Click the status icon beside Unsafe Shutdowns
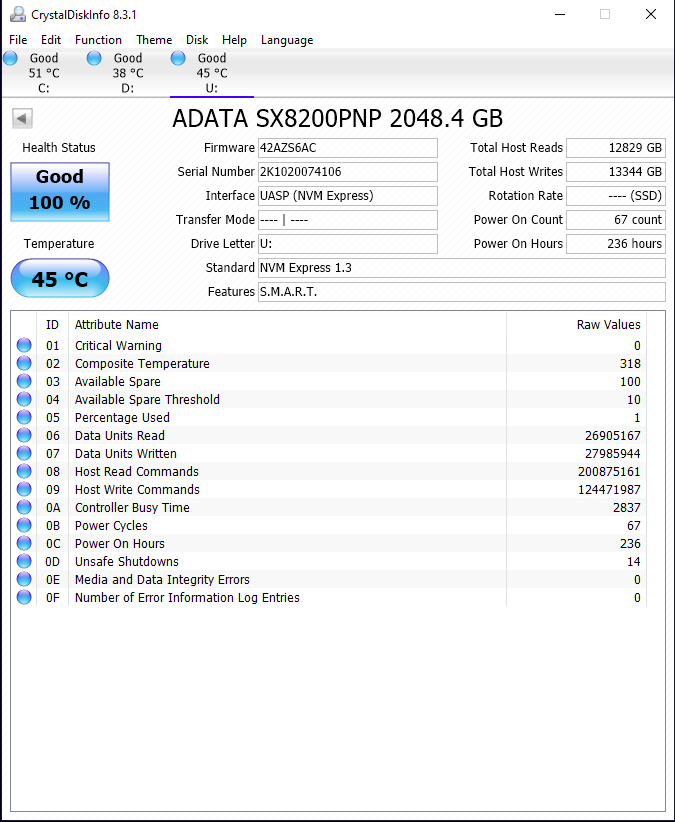The height and width of the screenshot is (822, 675). click(23, 561)
